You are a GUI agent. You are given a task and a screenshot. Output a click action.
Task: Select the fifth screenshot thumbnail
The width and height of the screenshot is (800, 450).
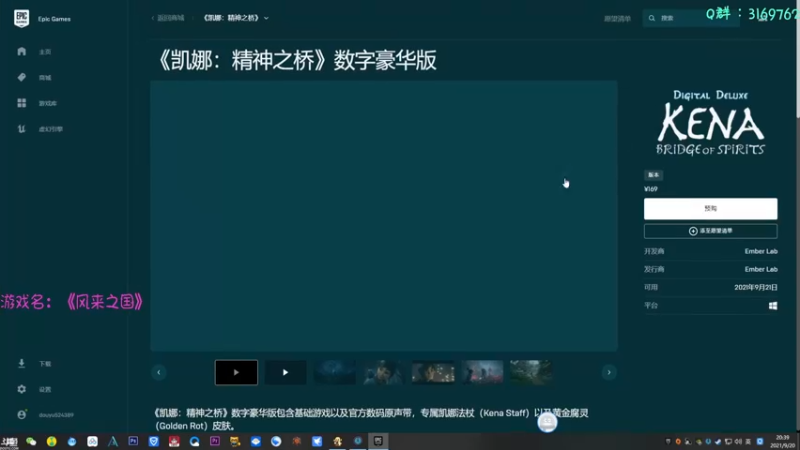(531, 372)
